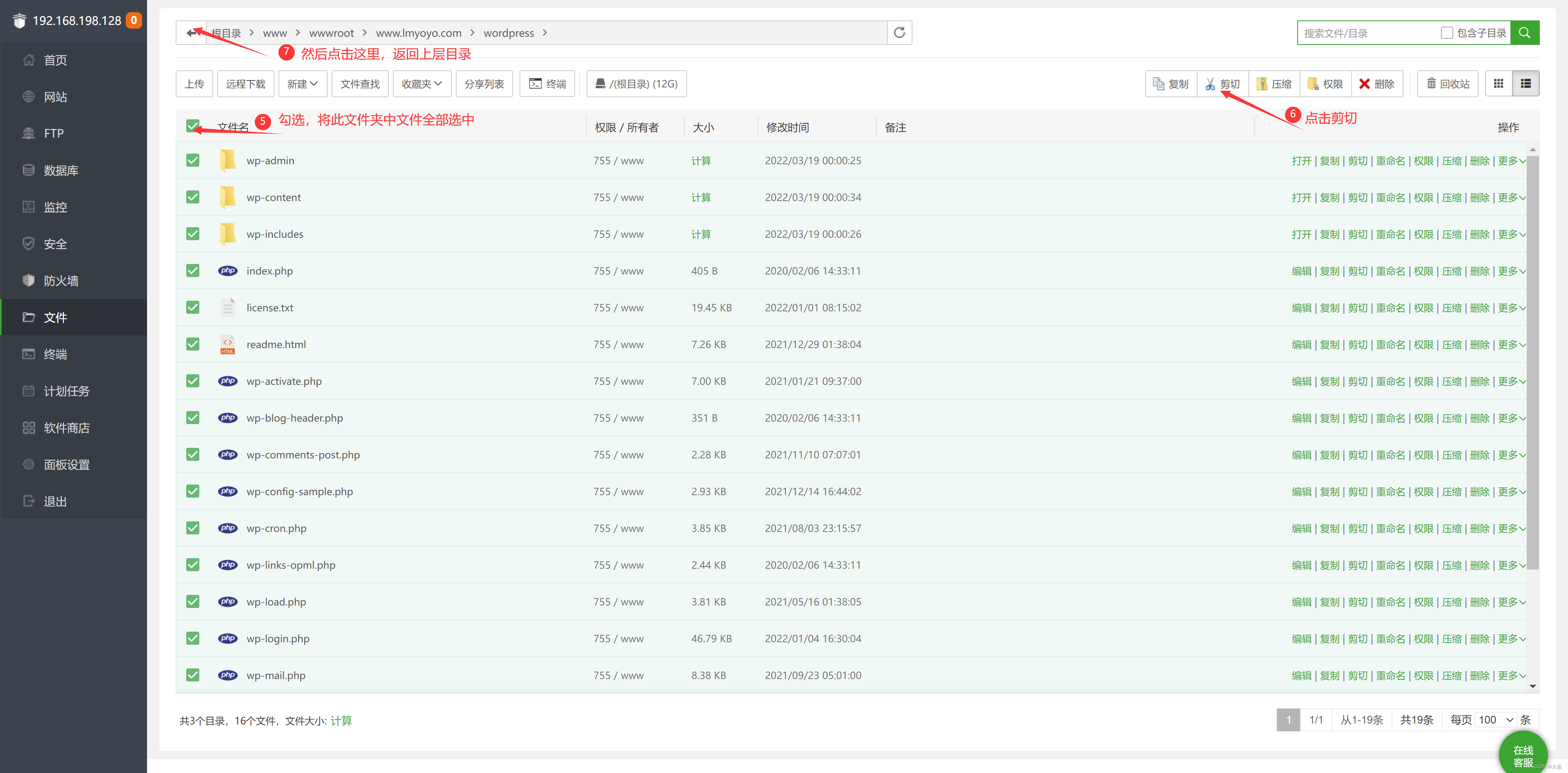Expand the New (新建) dropdown
The image size is (1568, 773).
(303, 84)
